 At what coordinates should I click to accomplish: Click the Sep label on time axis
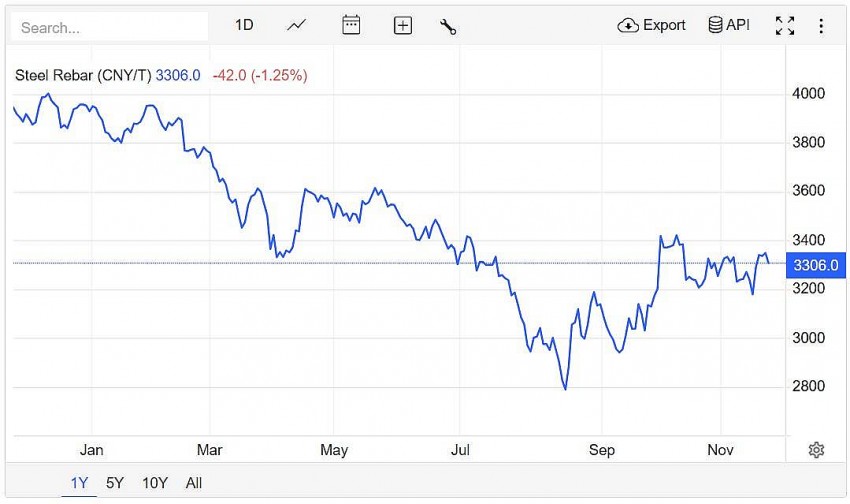point(602,450)
